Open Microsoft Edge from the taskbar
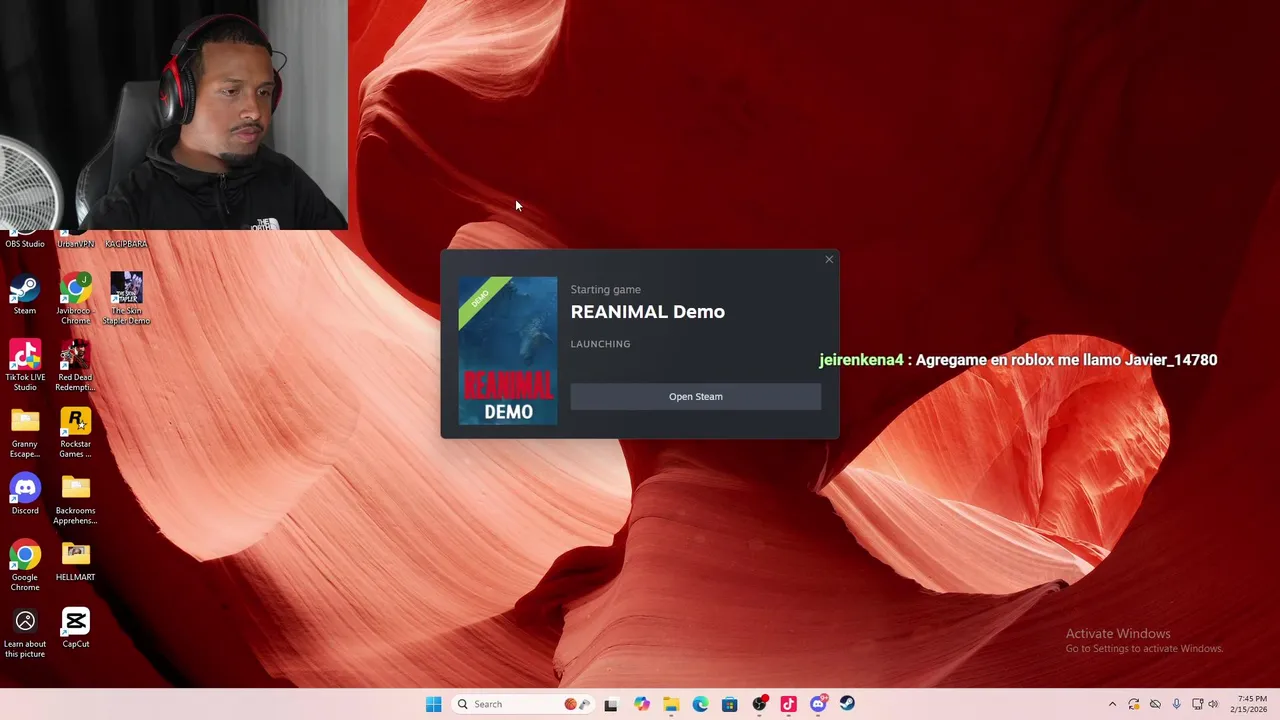This screenshot has height=720, width=1280. point(700,704)
